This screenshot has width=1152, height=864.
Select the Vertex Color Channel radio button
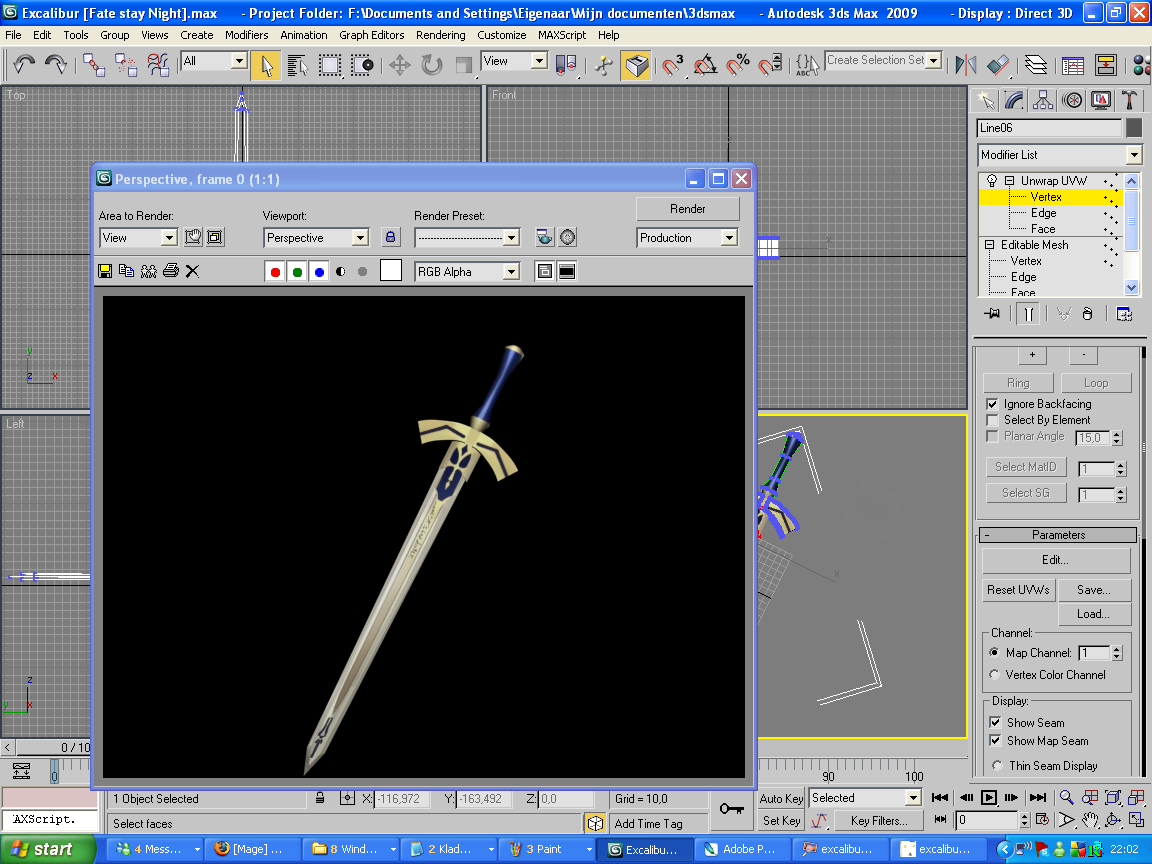pyautogui.click(x=995, y=674)
